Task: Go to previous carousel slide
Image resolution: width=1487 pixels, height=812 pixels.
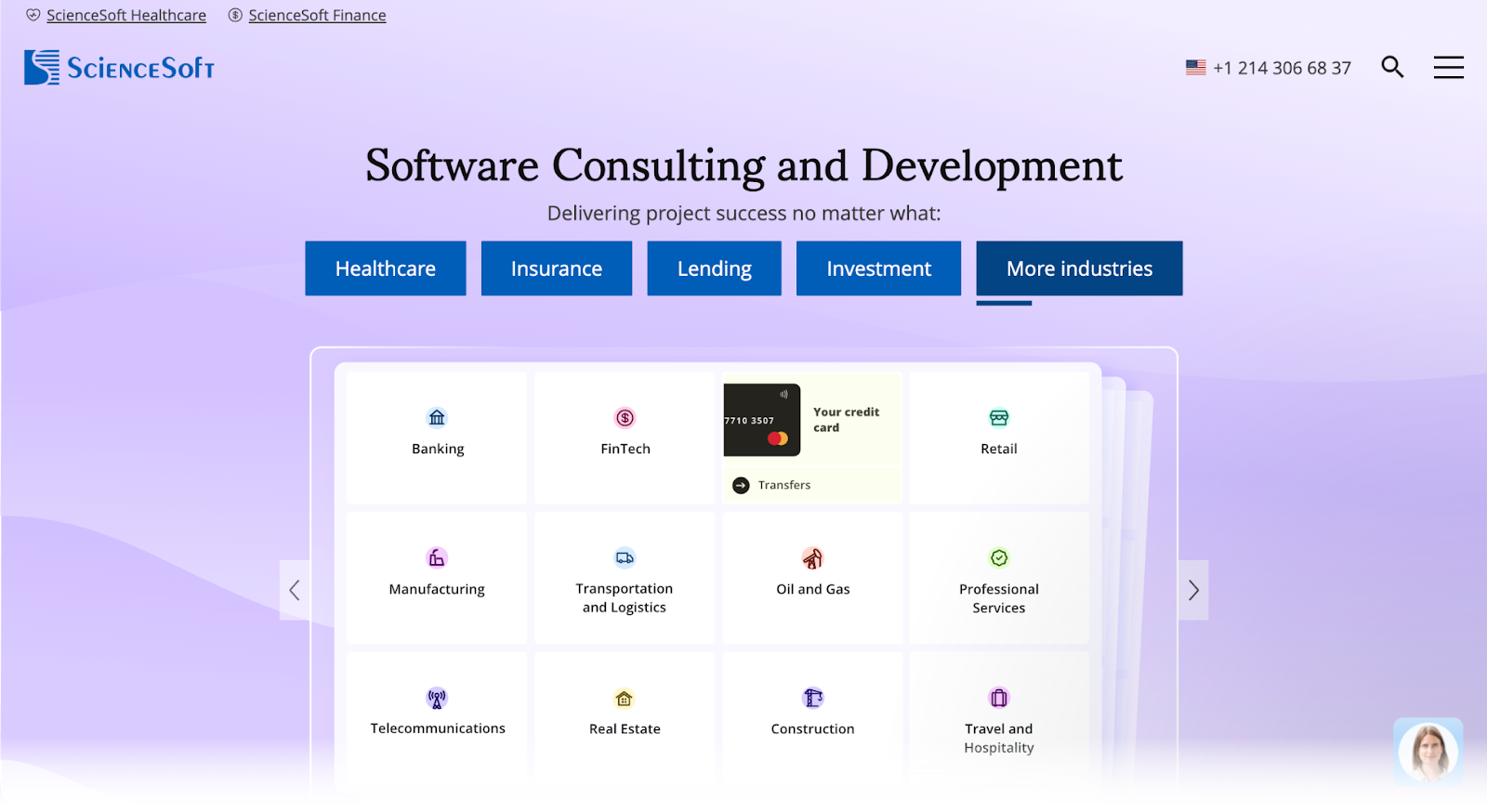Action: coord(295,590)
